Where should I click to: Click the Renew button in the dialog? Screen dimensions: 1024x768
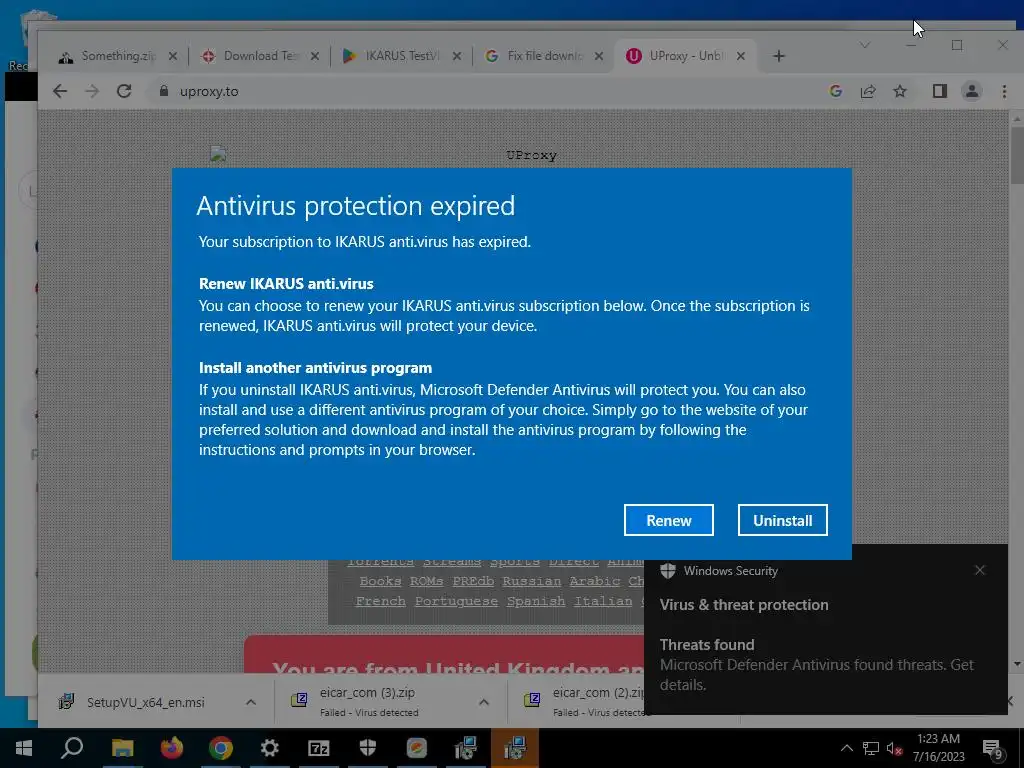pos(668,520)
